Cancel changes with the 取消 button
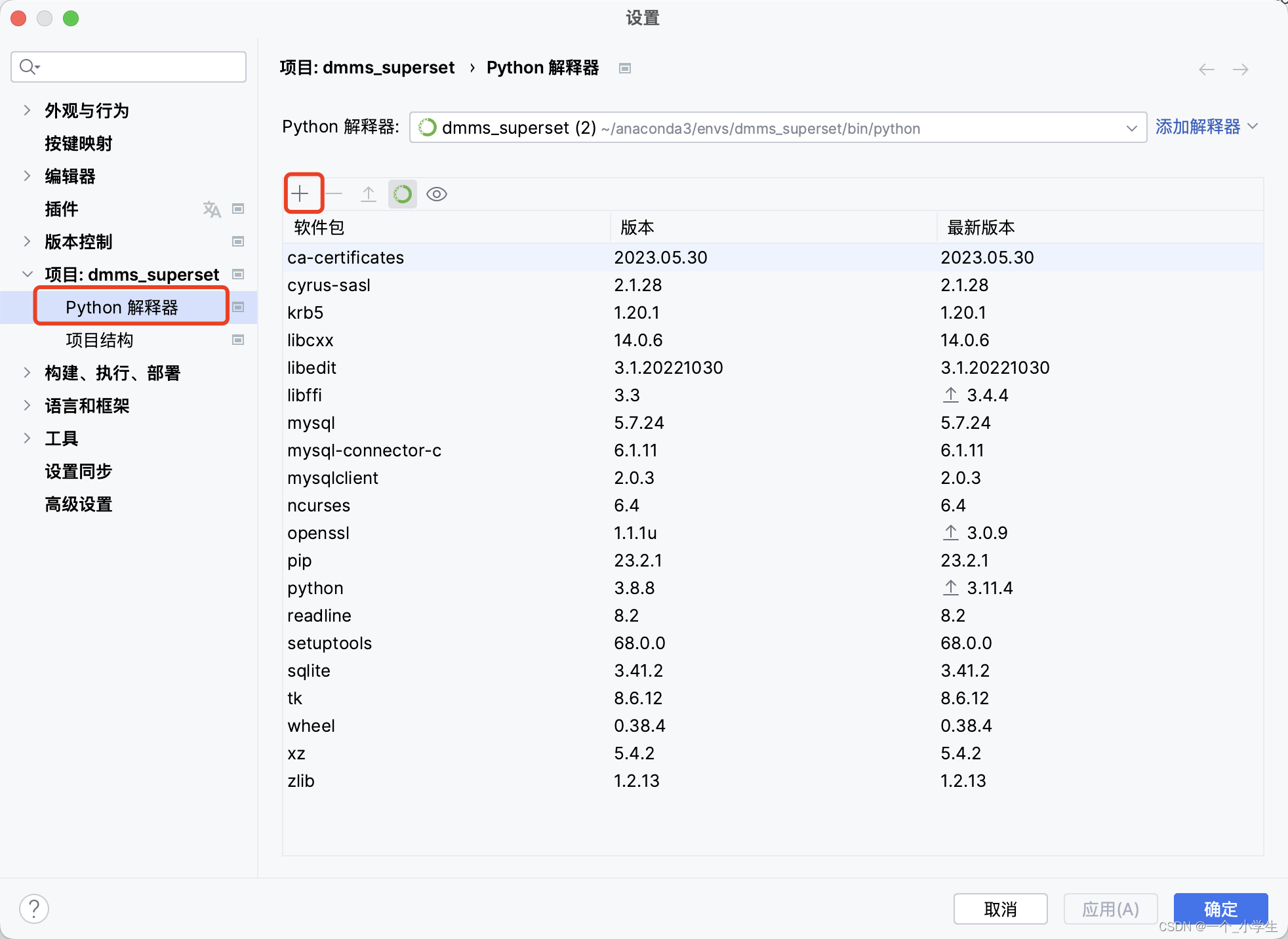Image resolution: width=1288 pixels, height=939 pixels. (x=1000, y=909)
